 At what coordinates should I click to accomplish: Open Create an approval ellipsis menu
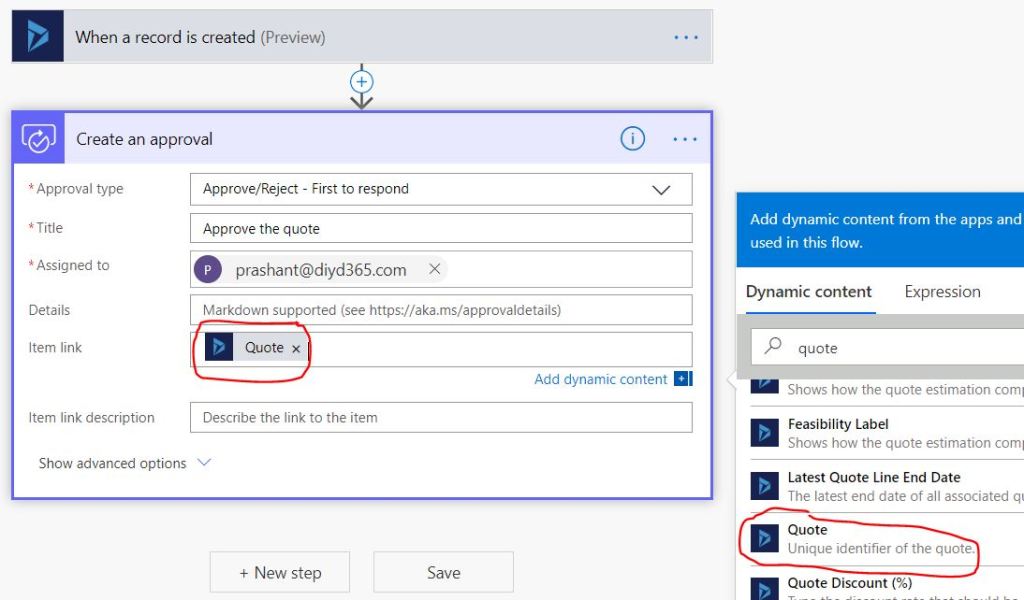[x=686, y=139]
